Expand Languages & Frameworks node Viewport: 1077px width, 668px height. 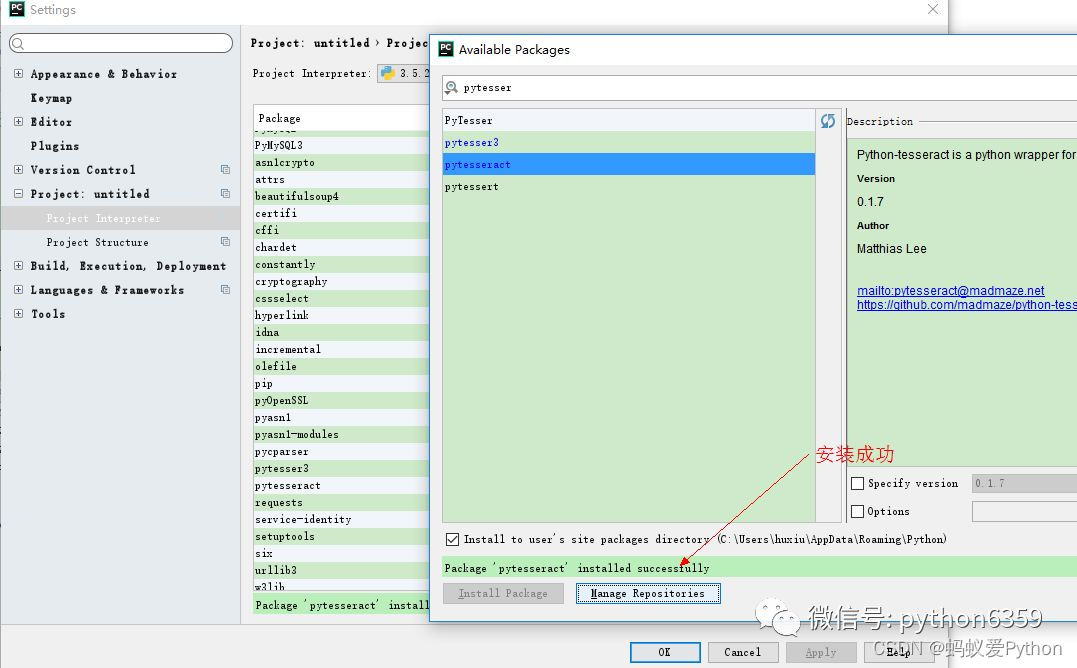click(19, 290)
